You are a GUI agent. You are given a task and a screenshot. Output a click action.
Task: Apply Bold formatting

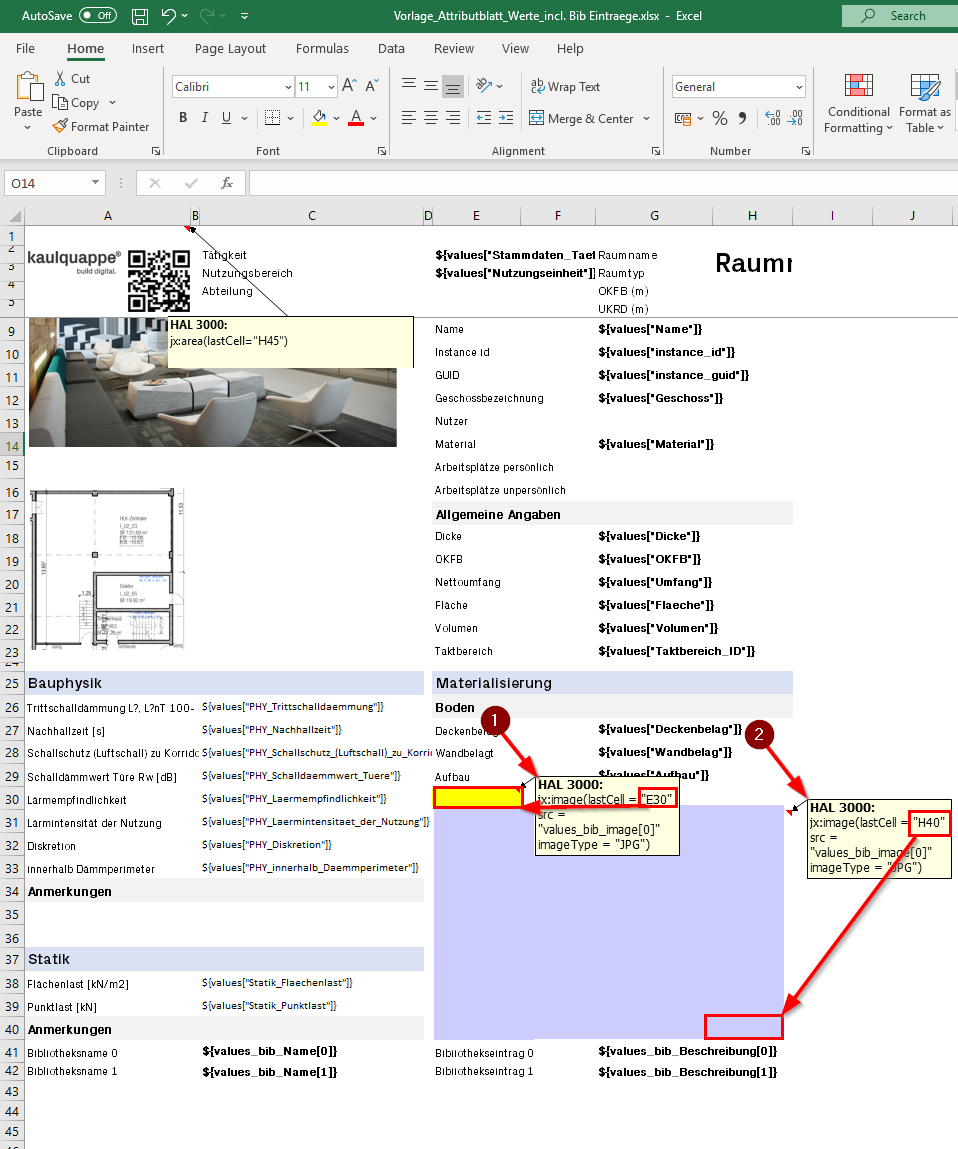[183, 117]
